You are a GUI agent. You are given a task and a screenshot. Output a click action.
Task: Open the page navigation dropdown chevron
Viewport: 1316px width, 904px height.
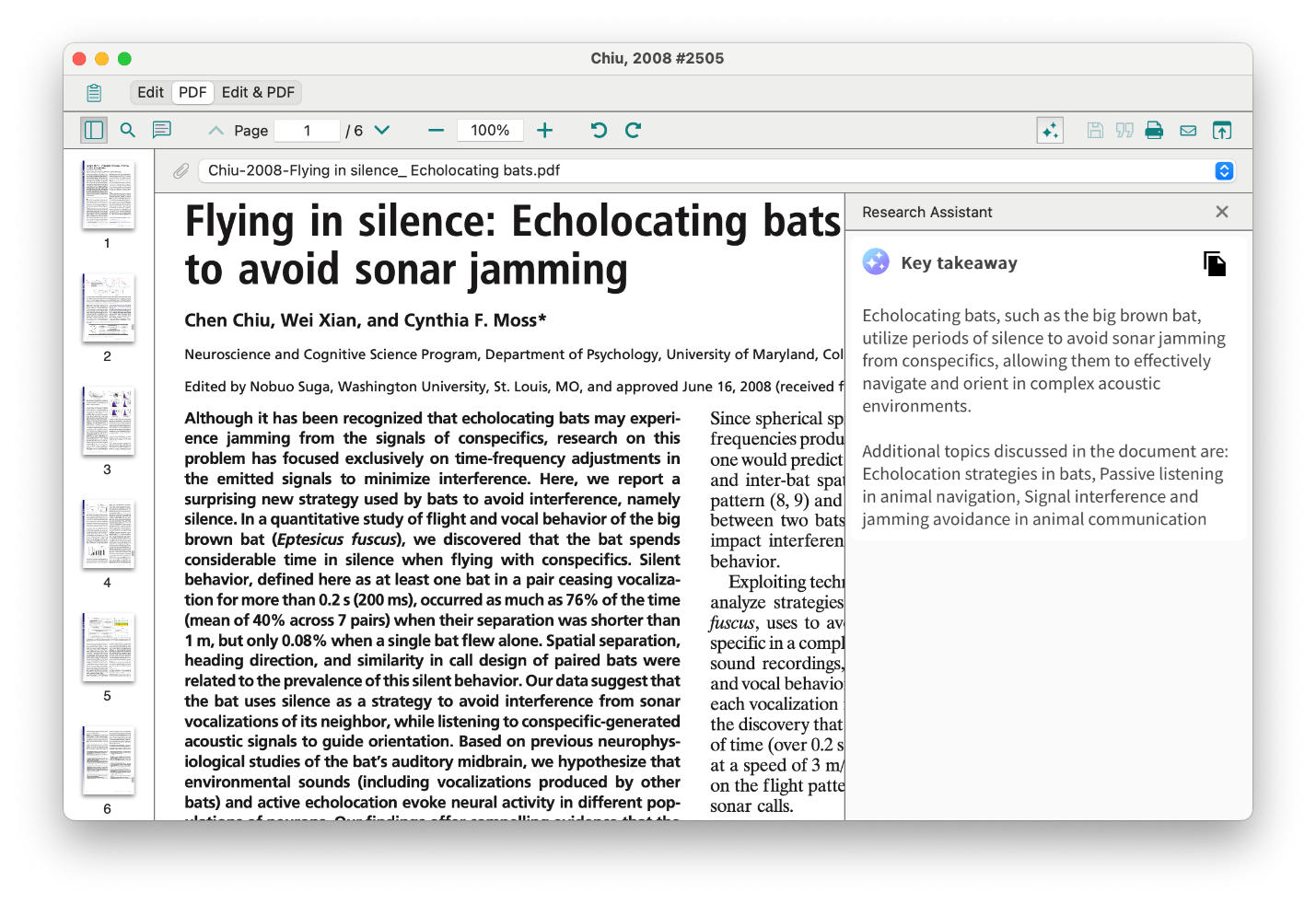(383, 130)
